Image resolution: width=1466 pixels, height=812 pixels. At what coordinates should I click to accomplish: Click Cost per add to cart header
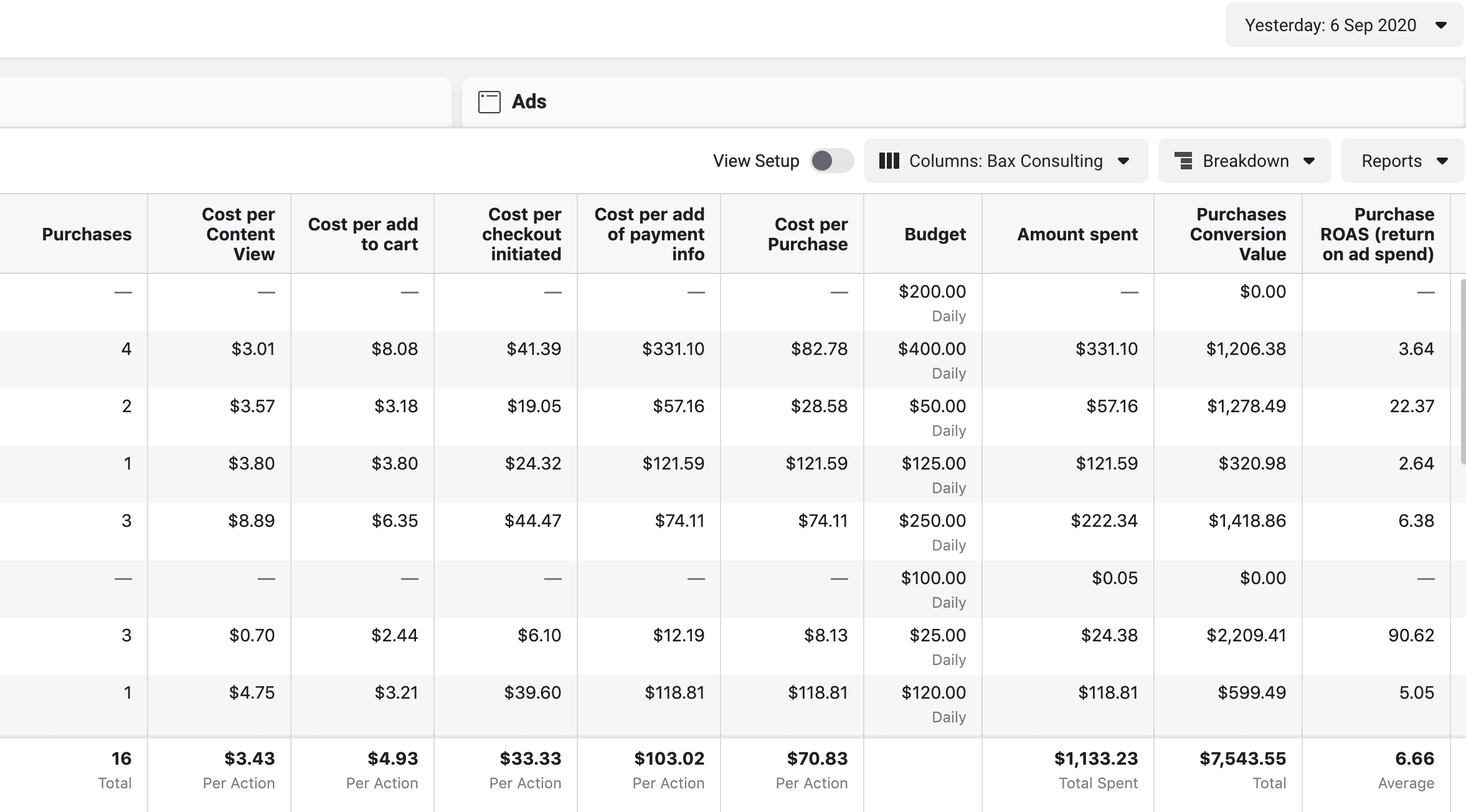click(x=362, y=234)
